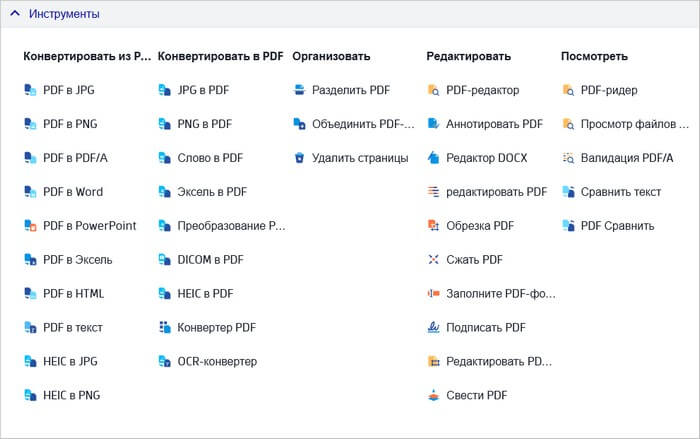Click the PDF в PDF/A icon
This screenshot has width=700, height=439.
pyautogui.click(x=30, y=158)
